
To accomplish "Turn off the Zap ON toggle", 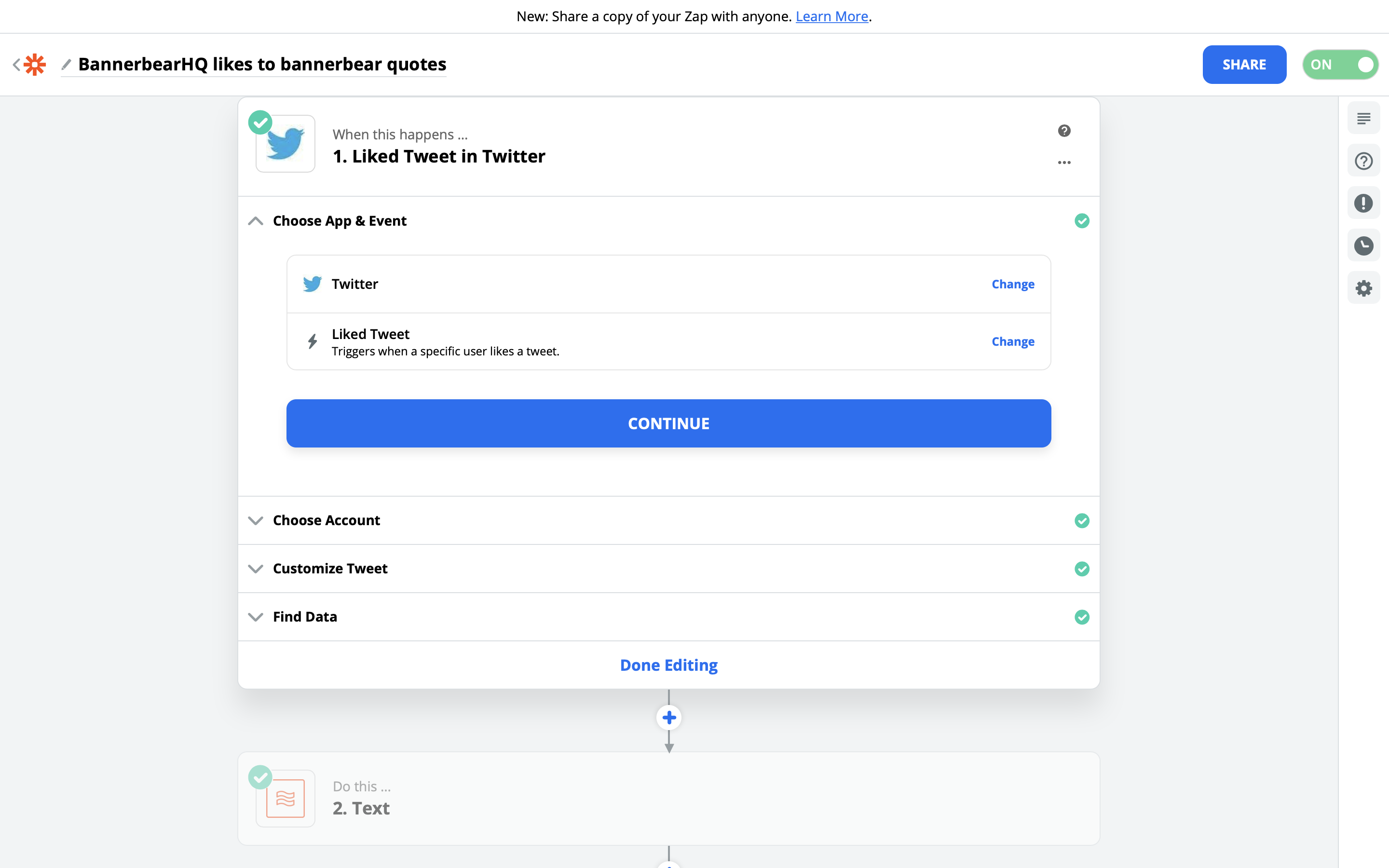I will coord(1340,64).
